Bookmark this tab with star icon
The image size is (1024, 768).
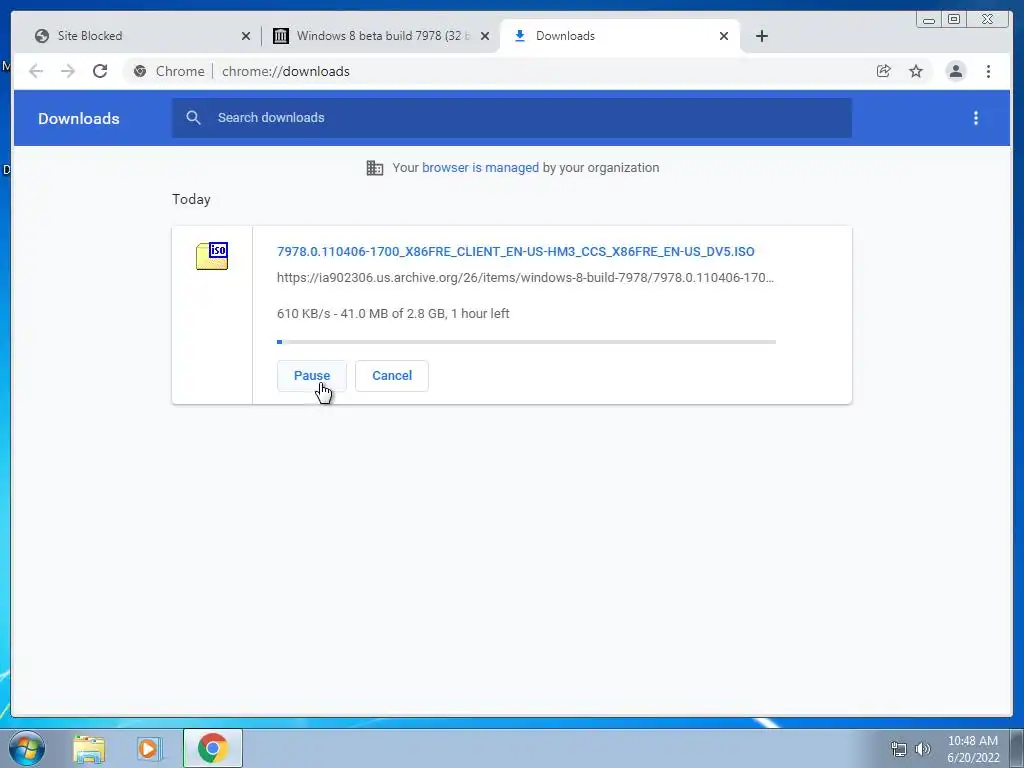[916, 71]
